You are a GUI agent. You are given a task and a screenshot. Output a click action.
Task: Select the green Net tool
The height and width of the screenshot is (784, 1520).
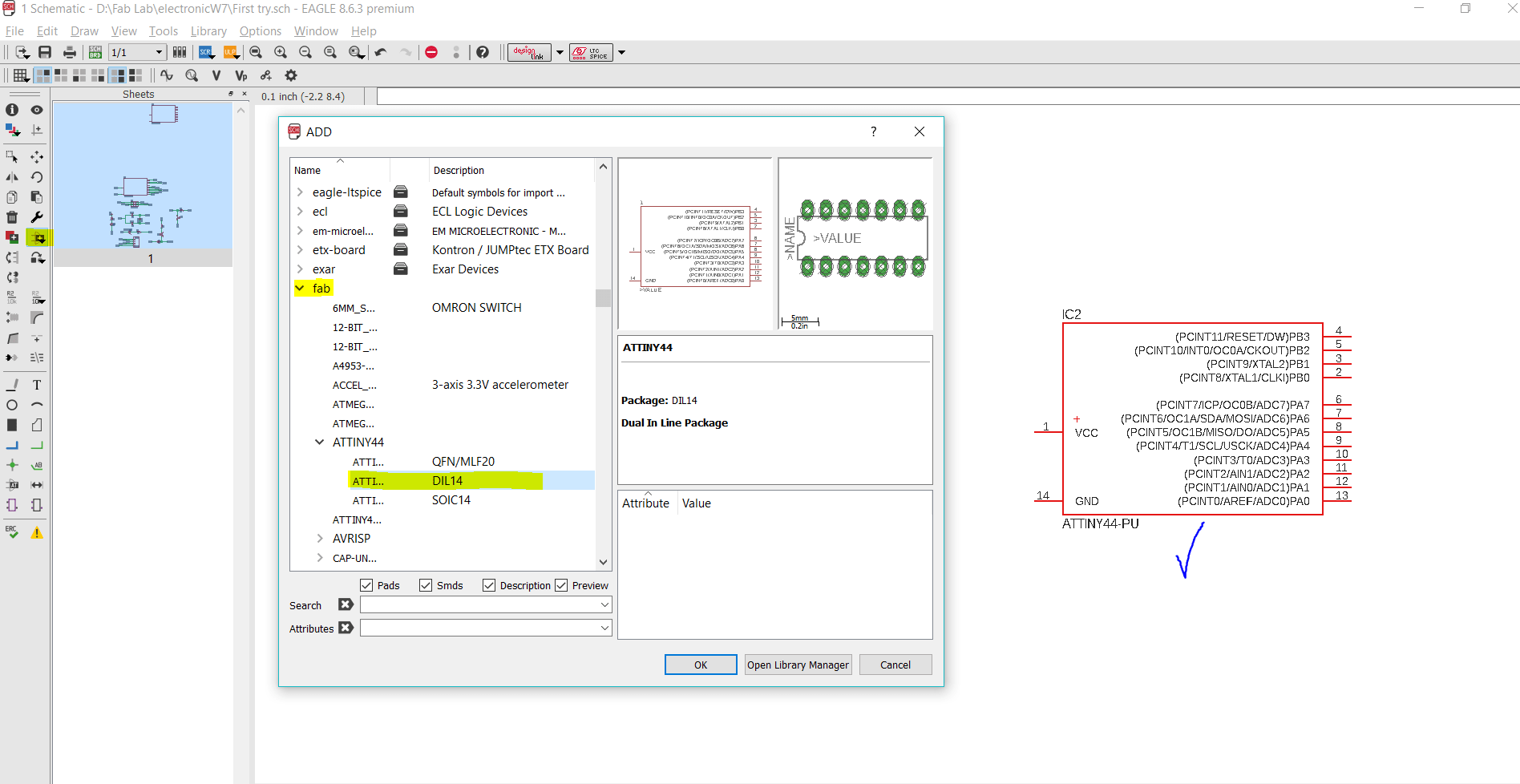tap(37, 445)
